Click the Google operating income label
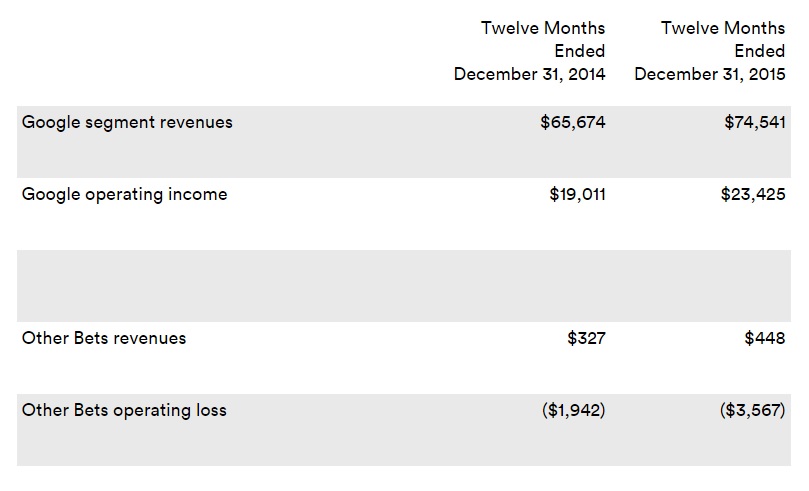The height and width of the screenshot is (491, 809). pos(124,195)
